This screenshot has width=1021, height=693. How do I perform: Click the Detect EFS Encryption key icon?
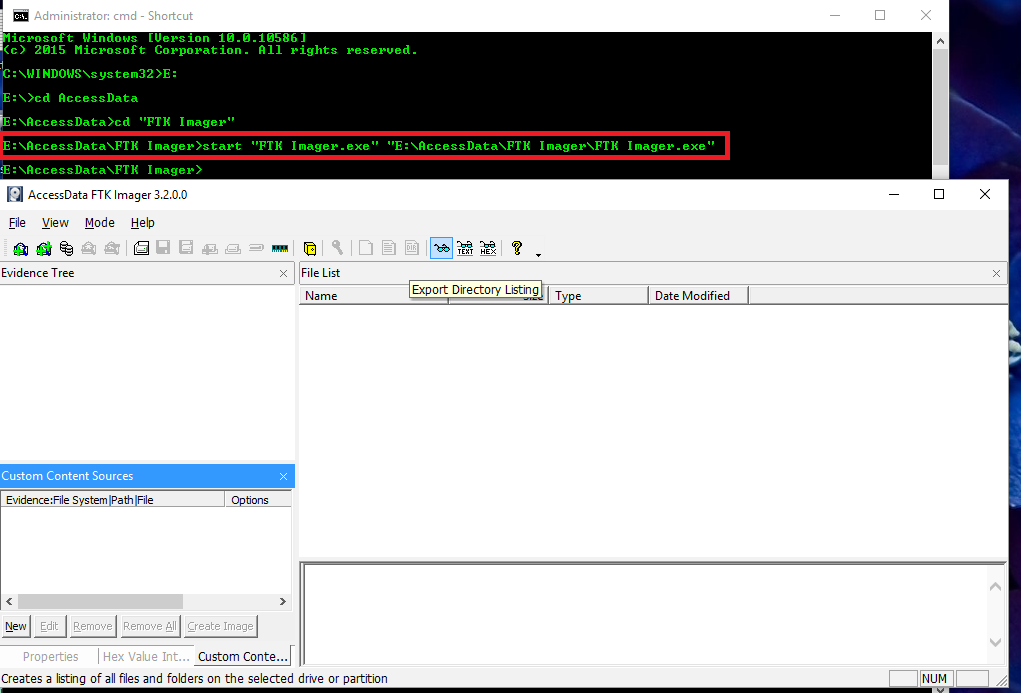[x=337, y=248]
